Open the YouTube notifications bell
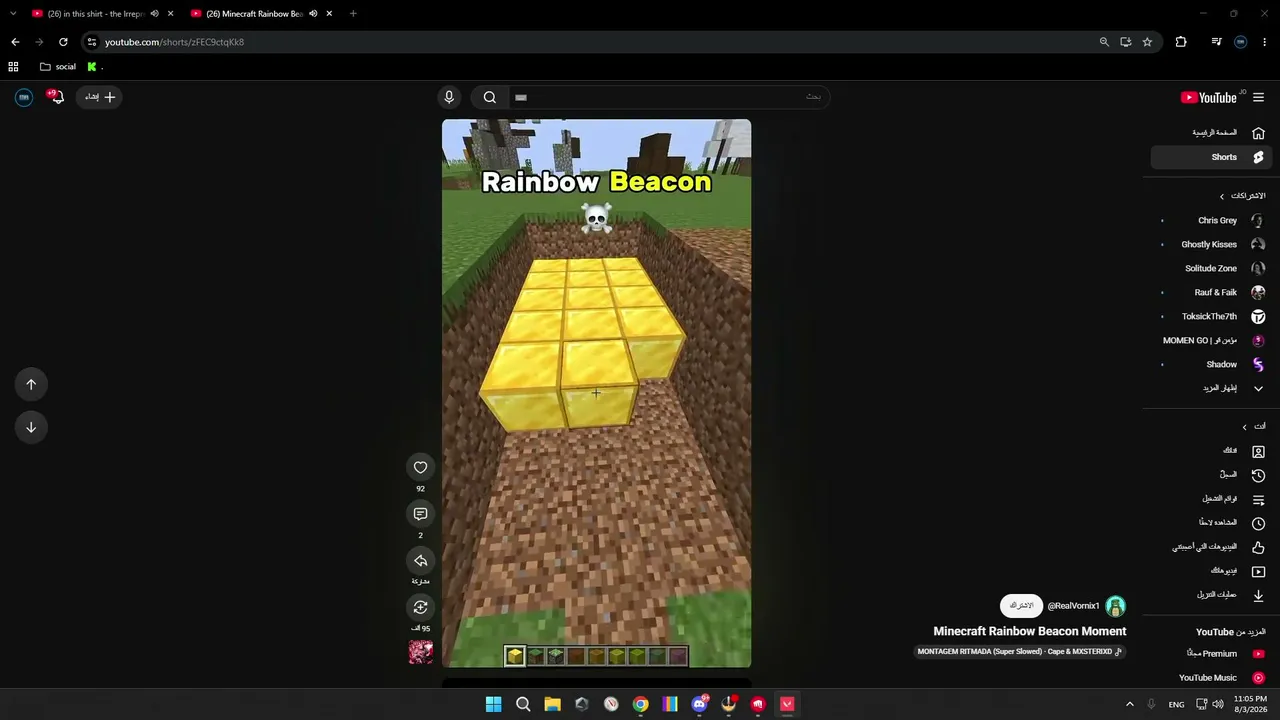The width and height of the screenshot is (1280, 720). (x=56, y=97)
